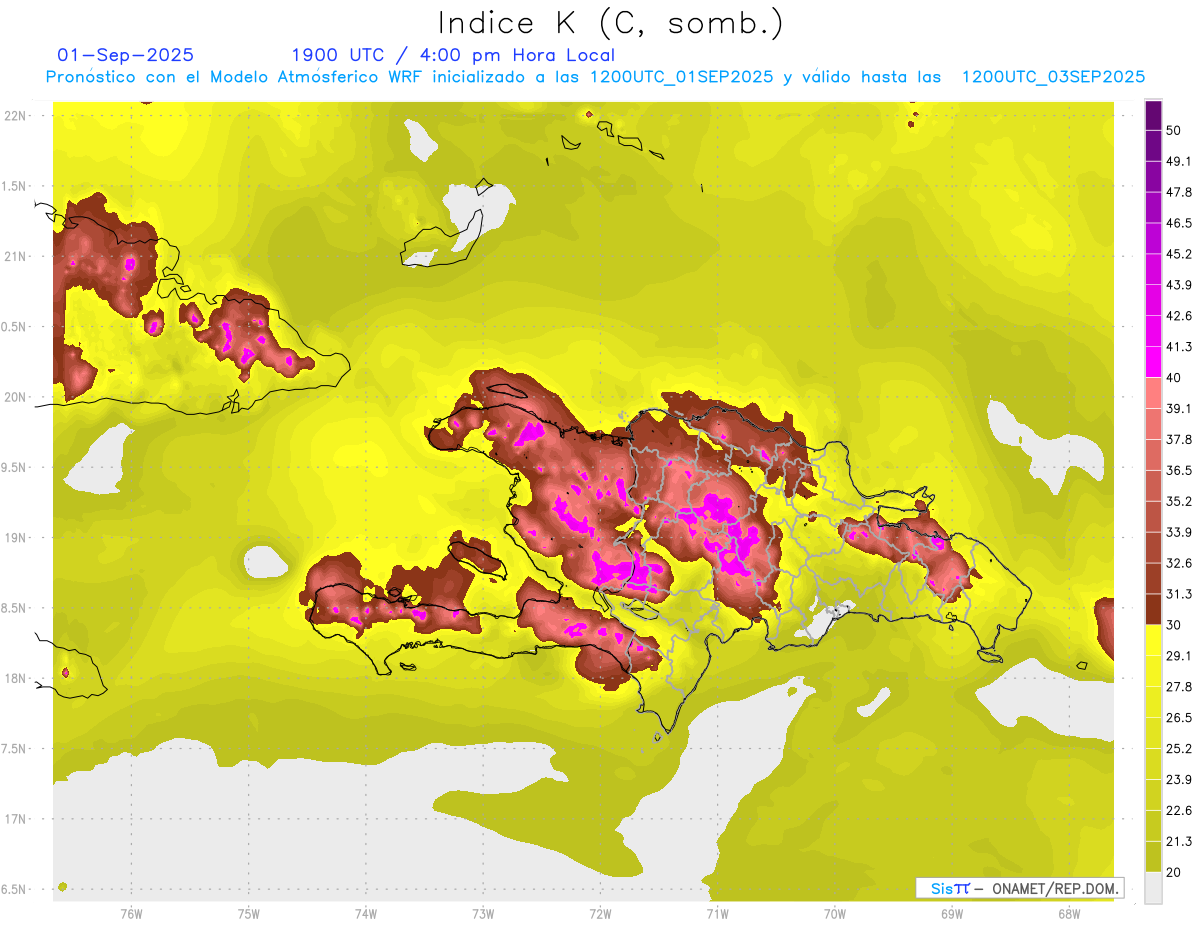Click the time '1900 UTC / 4:00 pm Hora Local'
Screen dimensions: 1200x927
click(x=453, y=54)
